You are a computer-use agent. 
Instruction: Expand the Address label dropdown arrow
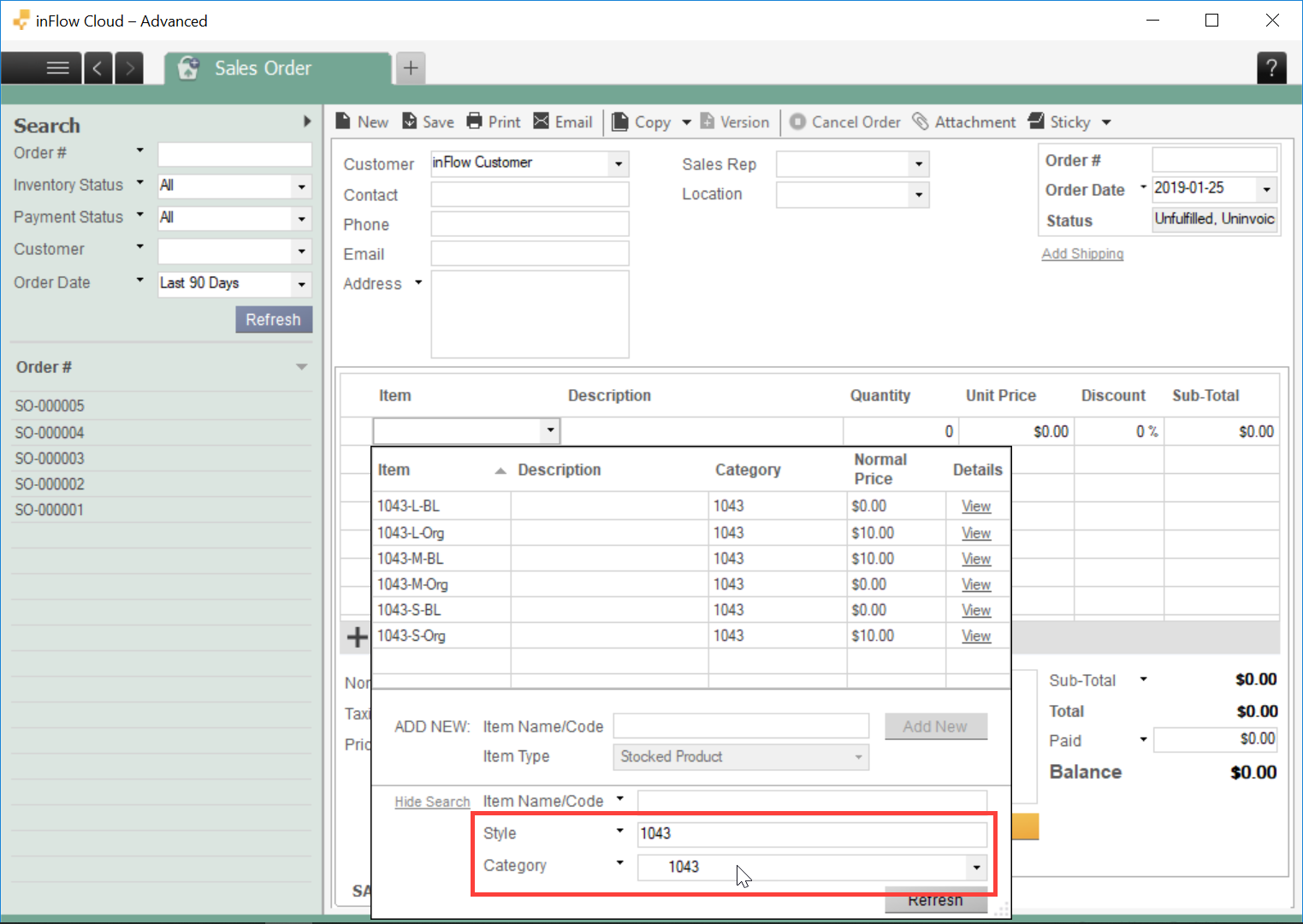click(418, 282)
